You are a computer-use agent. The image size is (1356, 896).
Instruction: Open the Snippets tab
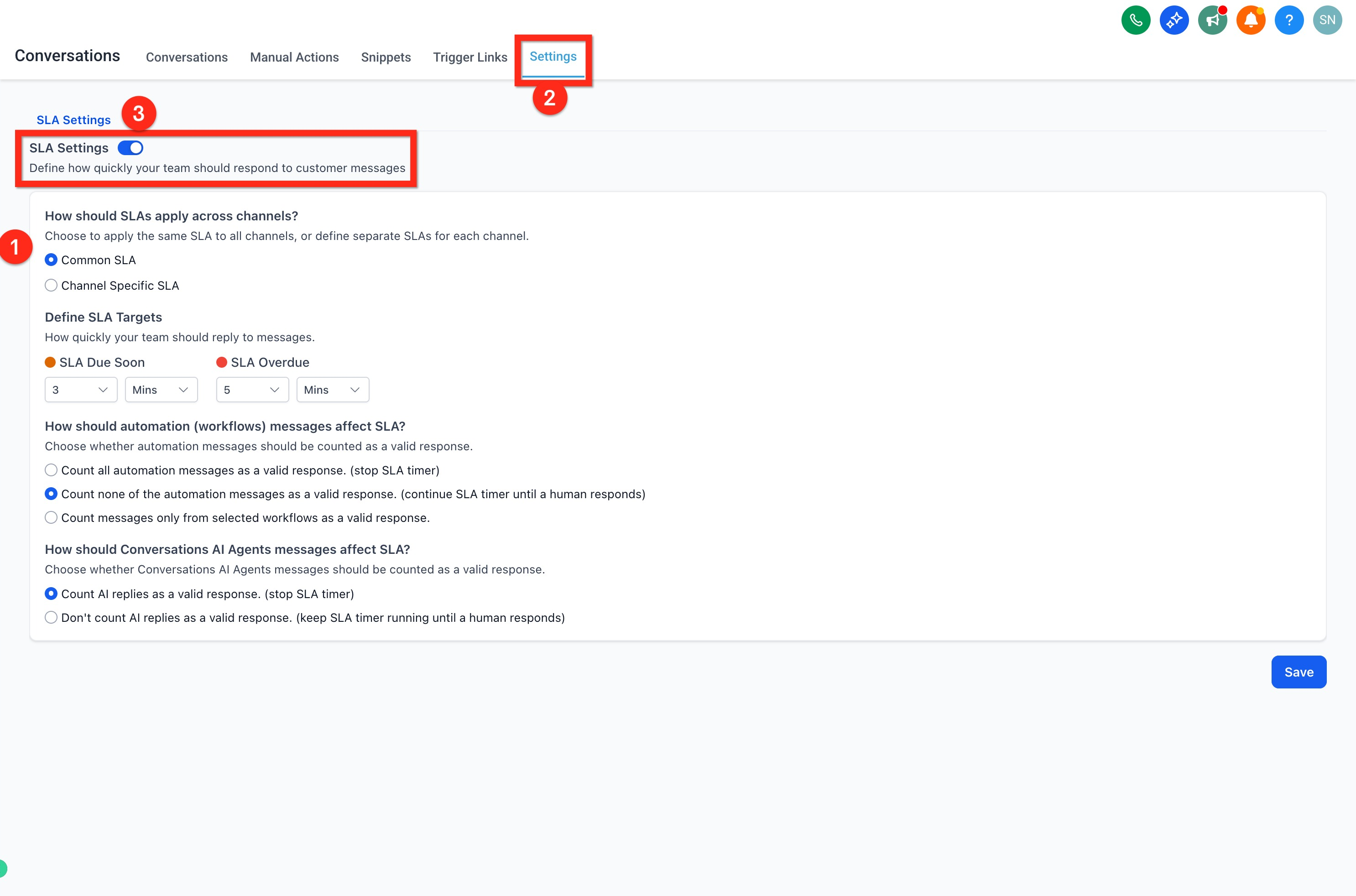[386, 57]
